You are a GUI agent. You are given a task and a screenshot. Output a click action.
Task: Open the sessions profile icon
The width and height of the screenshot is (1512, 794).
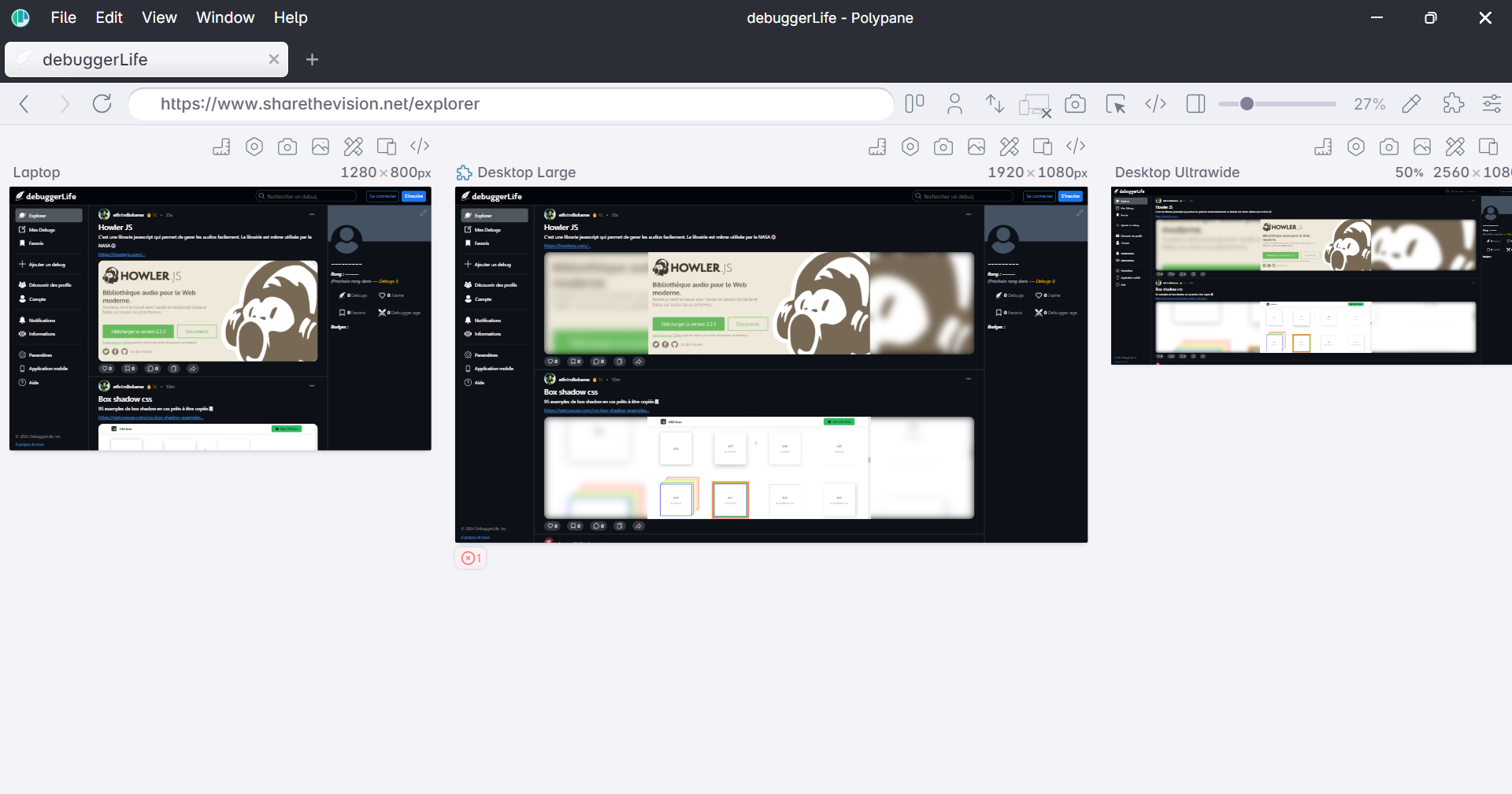954,104
